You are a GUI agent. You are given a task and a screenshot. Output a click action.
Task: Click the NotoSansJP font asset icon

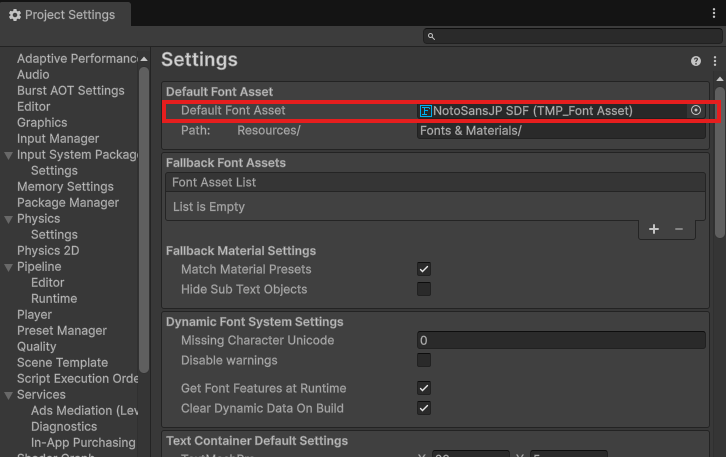click(426, 111)
